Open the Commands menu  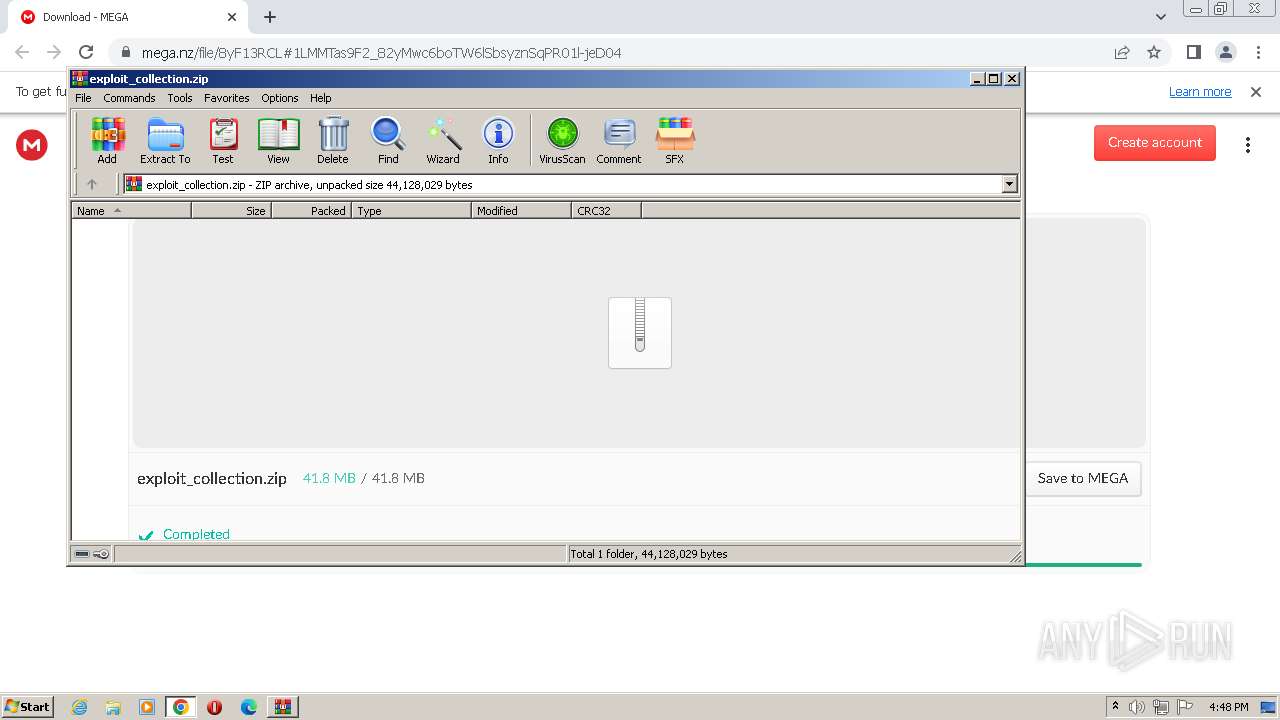click(129, 98)
